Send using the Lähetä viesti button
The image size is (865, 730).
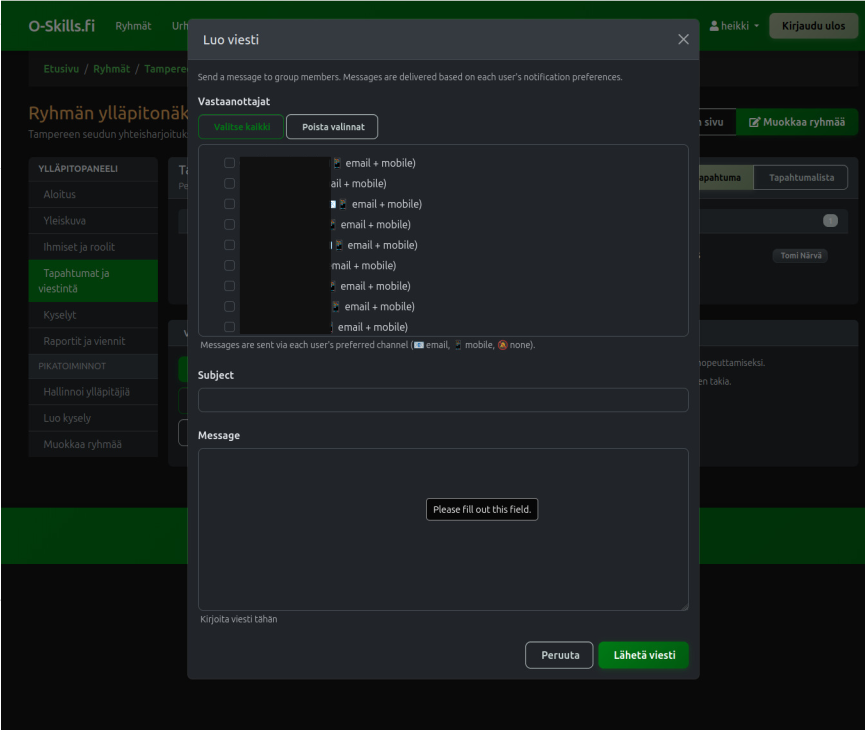[643, 655]
